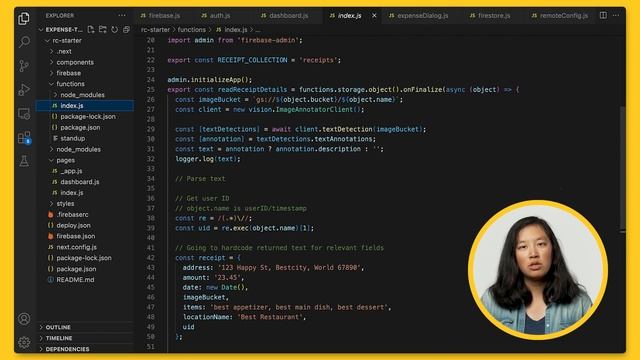The height and width of the screenshot is (360, 640).
Task: Open the Explorer view in activity bar
Action: click(24, 18)
